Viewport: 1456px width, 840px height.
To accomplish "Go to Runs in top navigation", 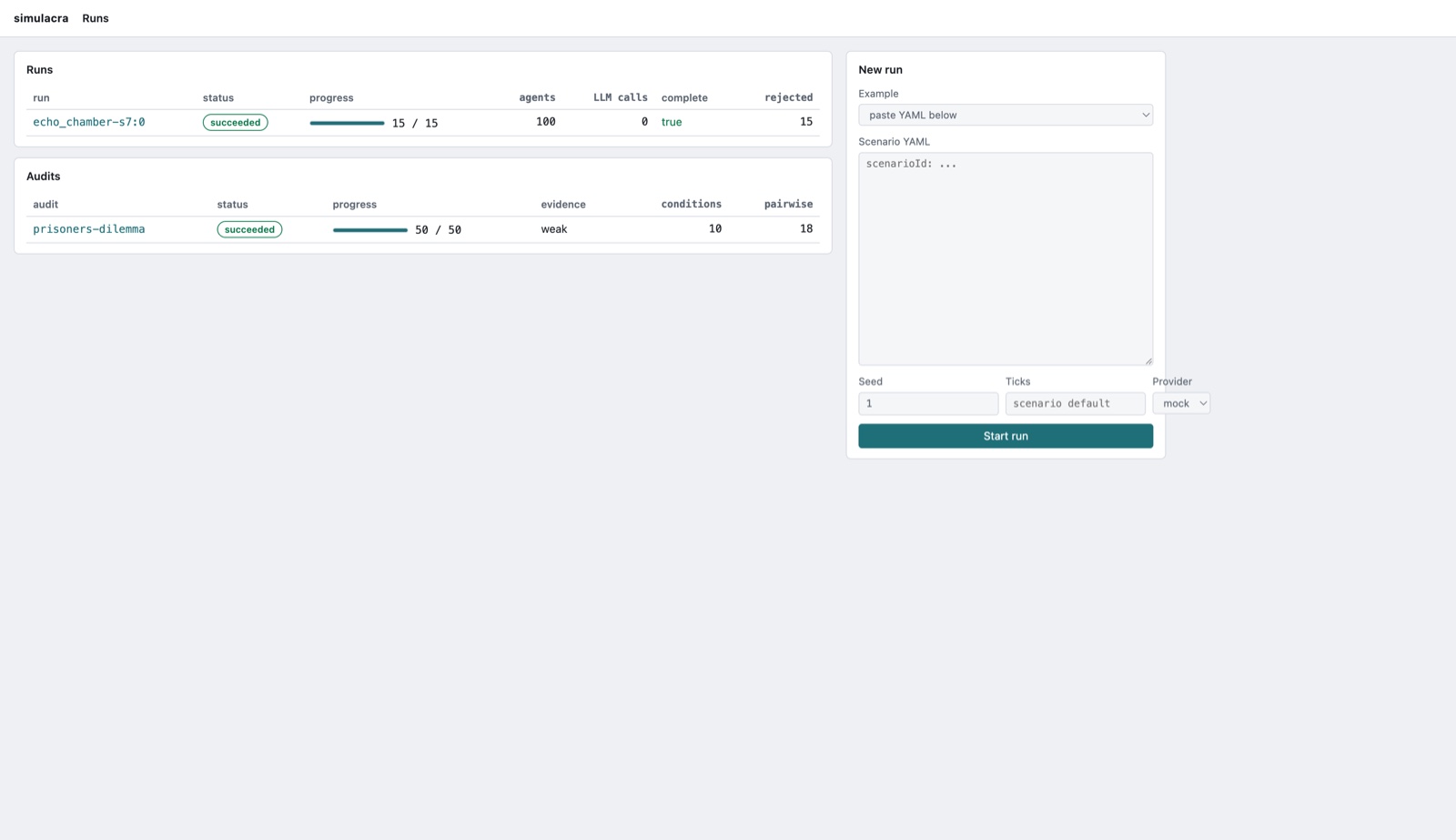I will click(x=96, y=18).
